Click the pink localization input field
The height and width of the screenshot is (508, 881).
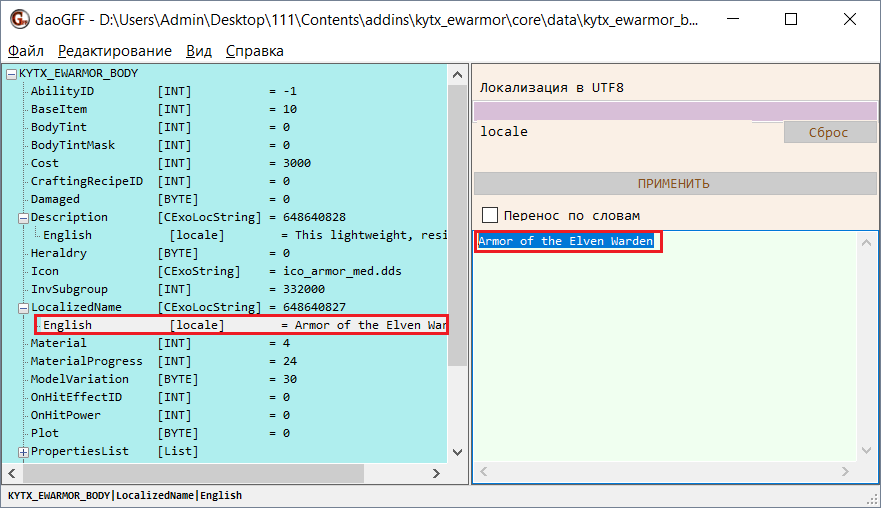(674, 111)
